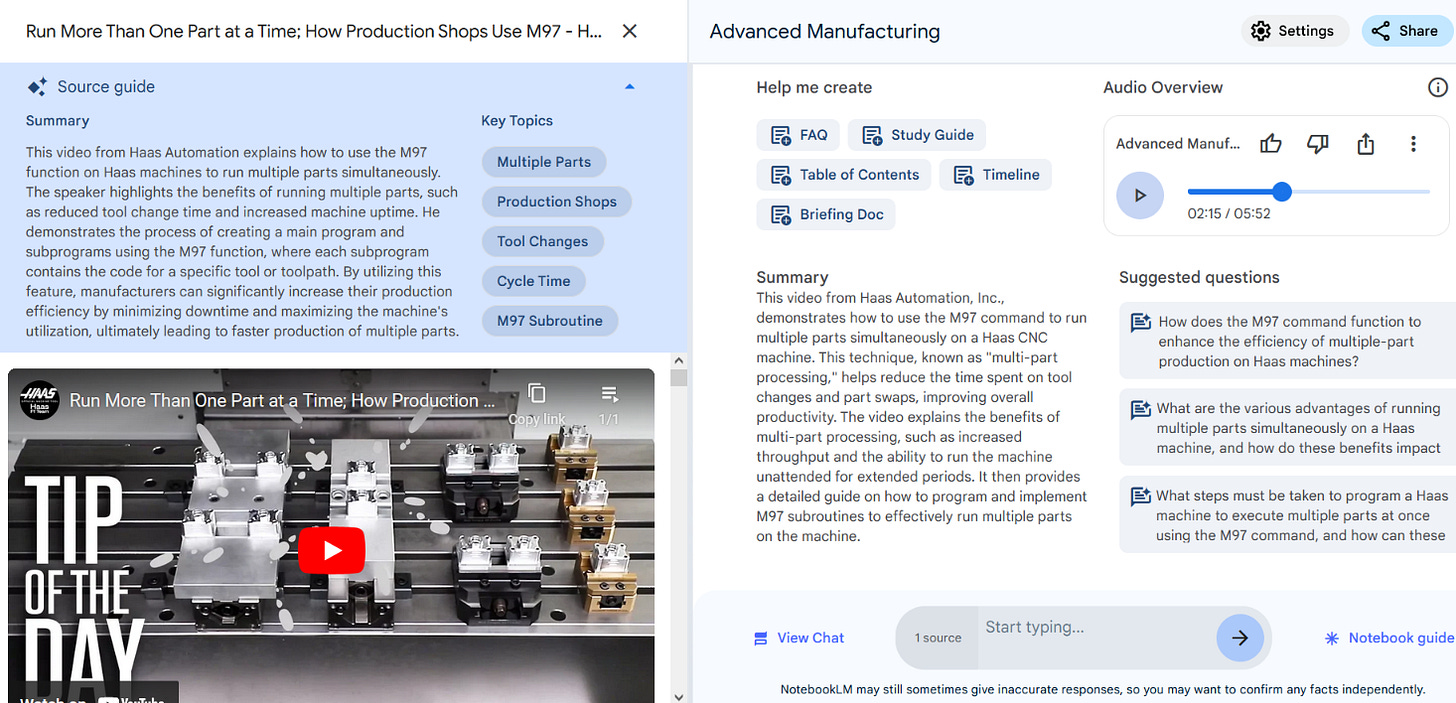Viewport: 1456px width, 703px height.
Task: Give thumbs up to audio overview
Action: click(1271, 144)
